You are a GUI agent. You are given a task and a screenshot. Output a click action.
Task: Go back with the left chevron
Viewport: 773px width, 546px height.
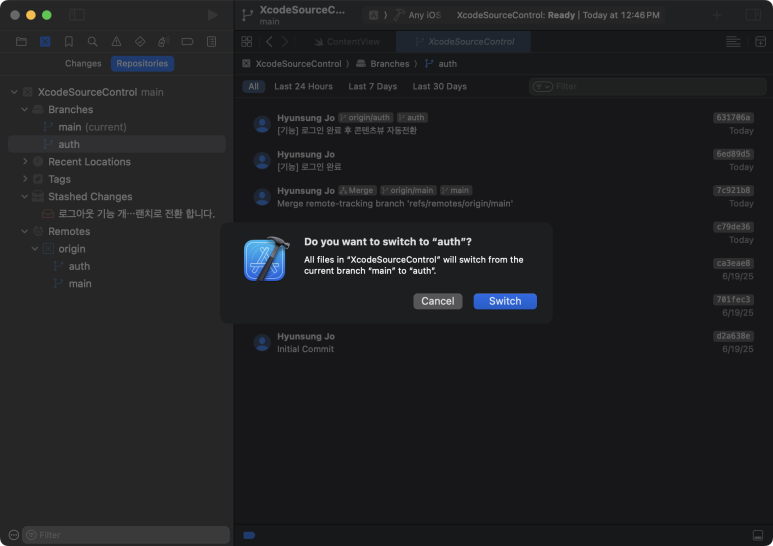pos(269,42)
